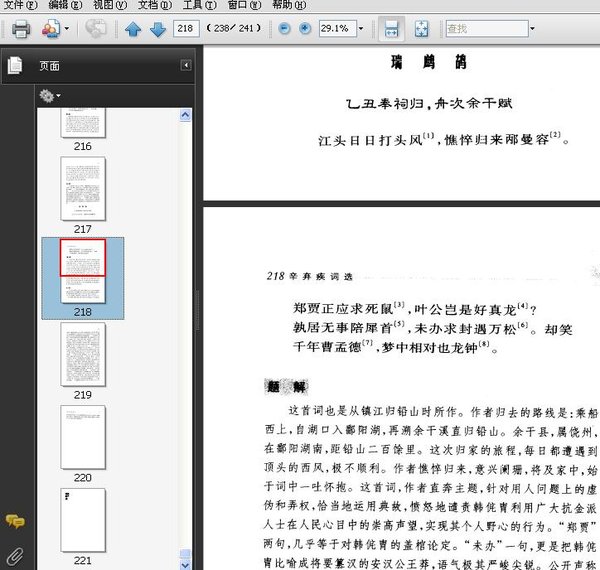Open the Comments panel icon in sidebar
600x570 pixels.
tap(15, 521)
